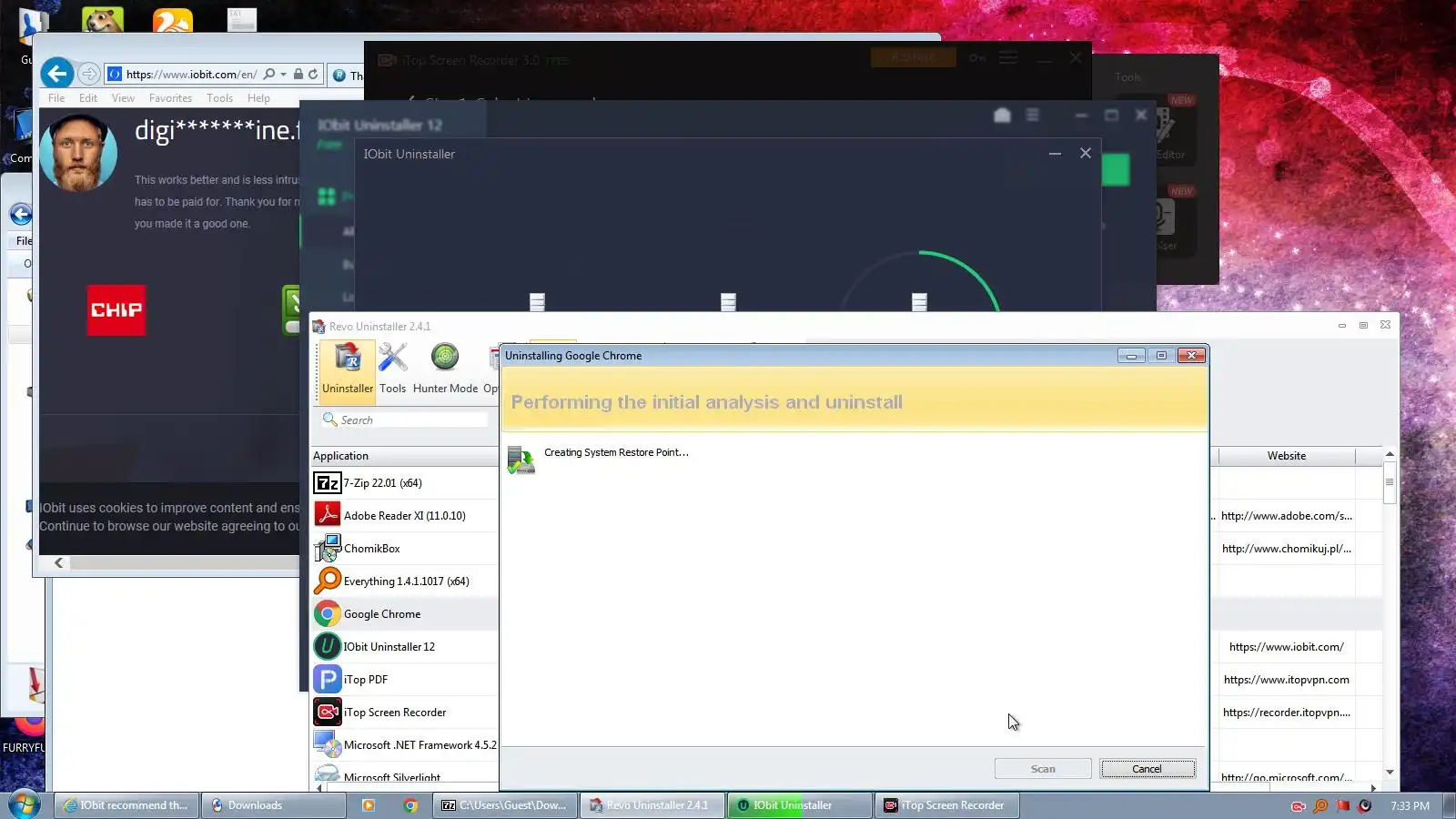Select the iTop PDF icon in the list
1456x819 pixels.
pyautogui.click(x=328, y=680)
